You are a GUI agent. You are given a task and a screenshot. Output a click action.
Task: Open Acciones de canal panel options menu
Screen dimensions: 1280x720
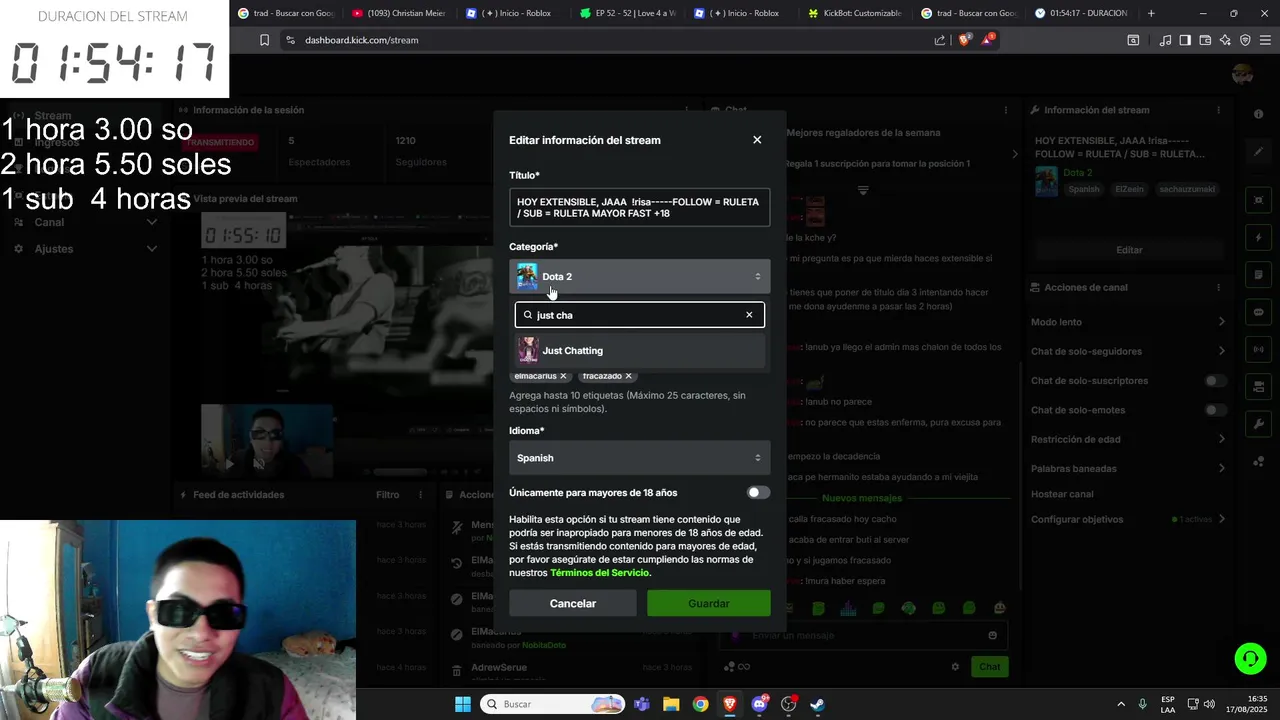[x=1218, y=287]
